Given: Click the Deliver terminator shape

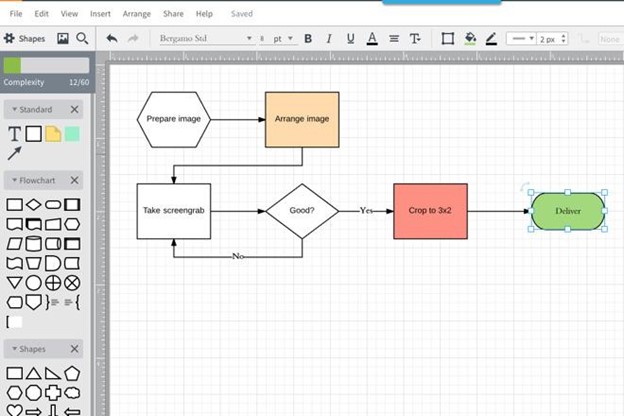Looking at the screenshot, I should tap(568, 211).
